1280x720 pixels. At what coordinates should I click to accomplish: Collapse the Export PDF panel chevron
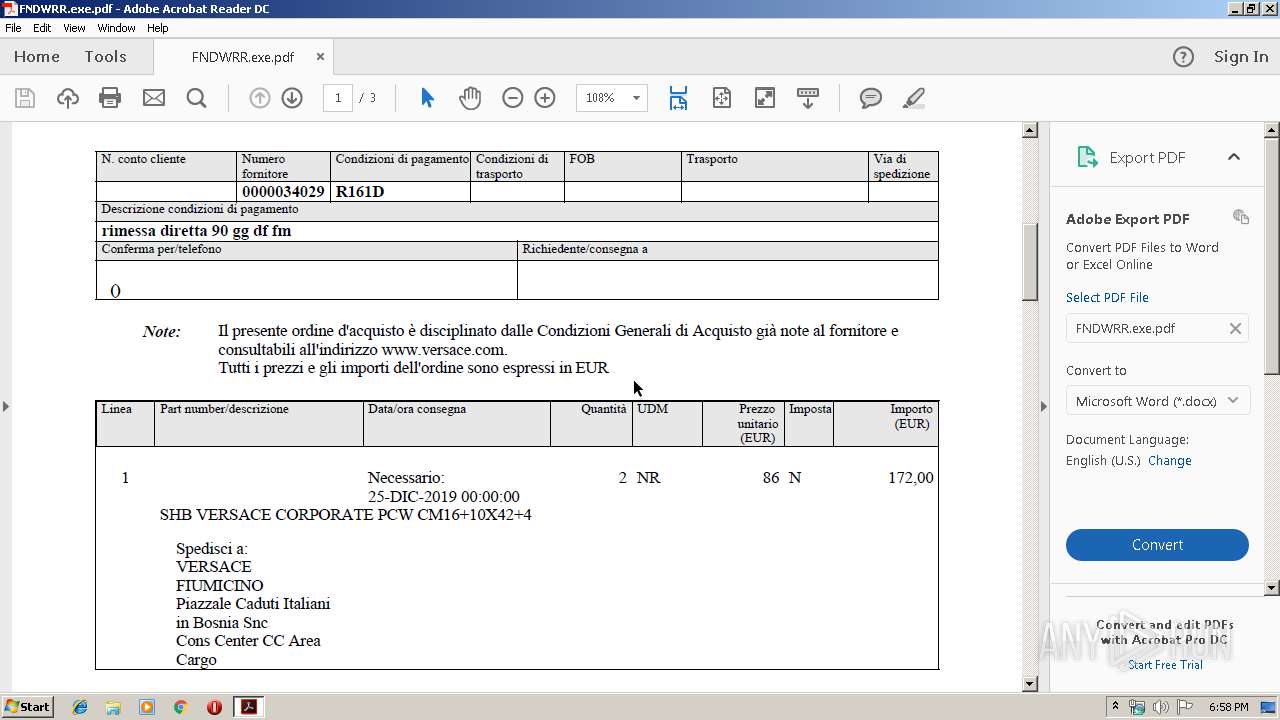click(x=1234, y=157)
